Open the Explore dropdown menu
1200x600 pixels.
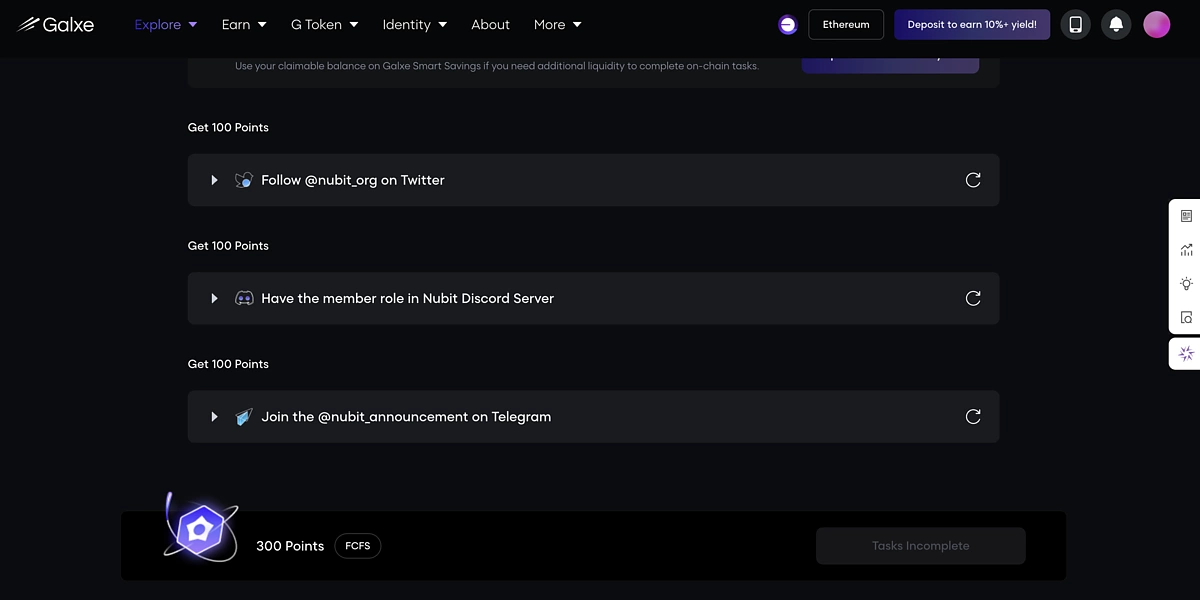coord(166,24)
